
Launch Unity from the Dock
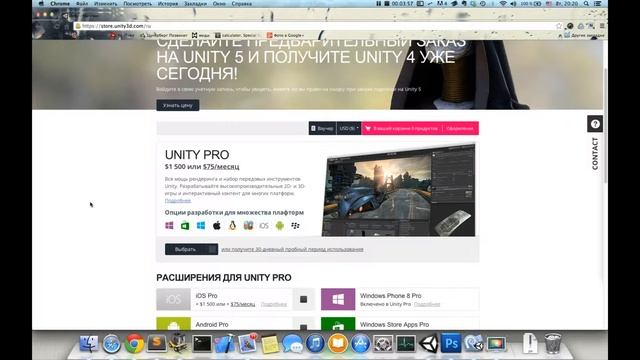(428, 344)
